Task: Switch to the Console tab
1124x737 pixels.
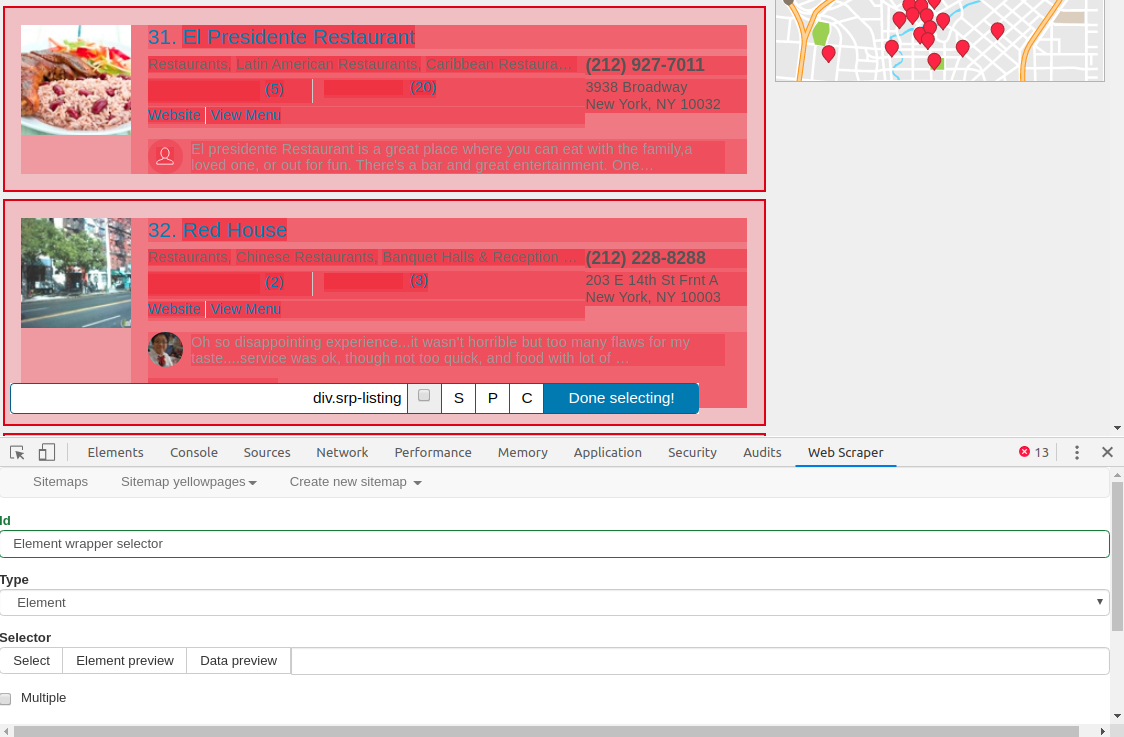Action: pos(193,453)
